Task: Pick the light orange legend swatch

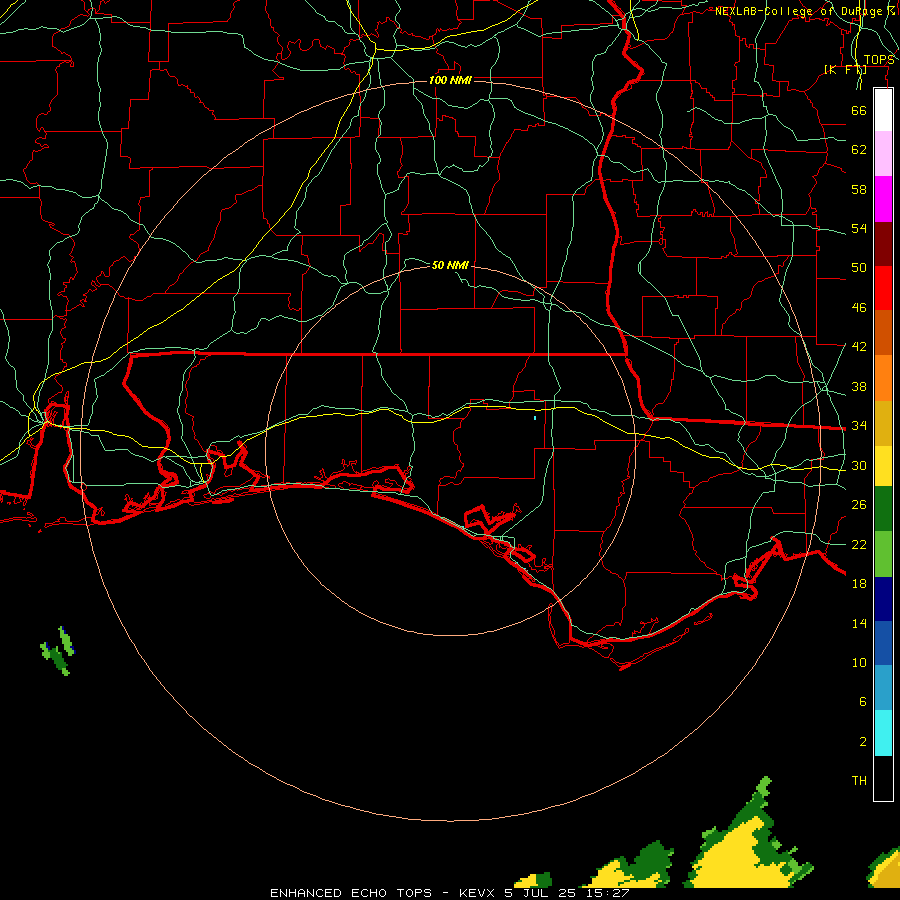Action: 883,378
